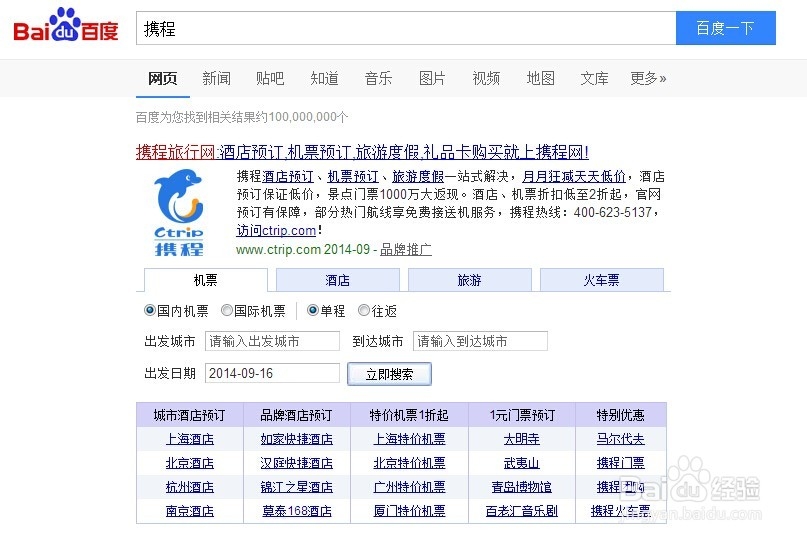The image size is (807, 542).
Task: Click the 1元门票预订 column header
Action: pyautogui.click(x=522, y=415)
